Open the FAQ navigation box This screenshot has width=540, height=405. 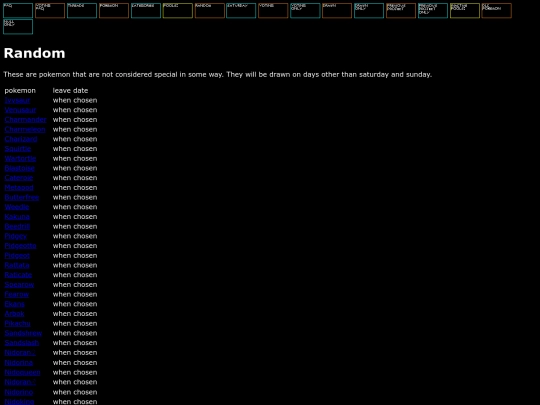coord(18,11)
